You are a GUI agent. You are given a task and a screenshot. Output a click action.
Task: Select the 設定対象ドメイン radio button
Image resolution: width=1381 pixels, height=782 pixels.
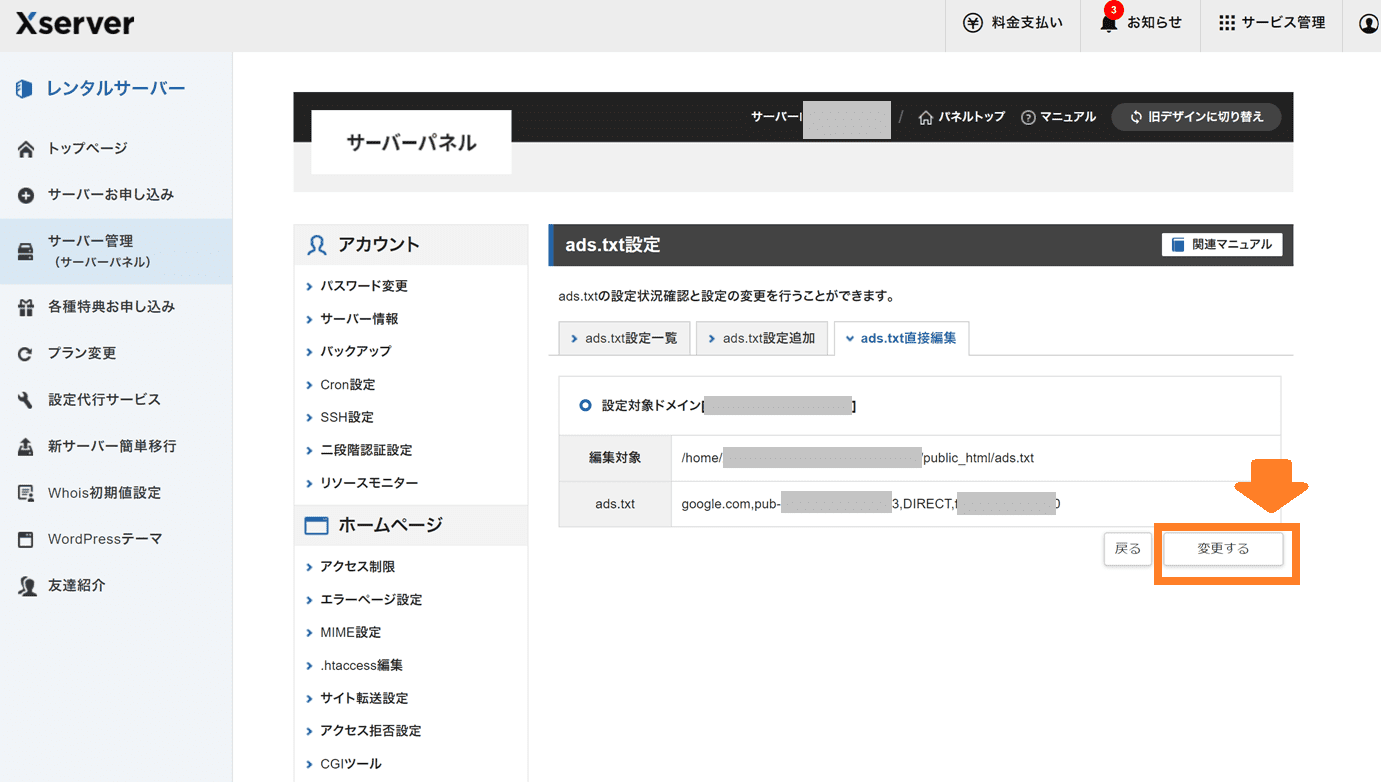(585, 406)
